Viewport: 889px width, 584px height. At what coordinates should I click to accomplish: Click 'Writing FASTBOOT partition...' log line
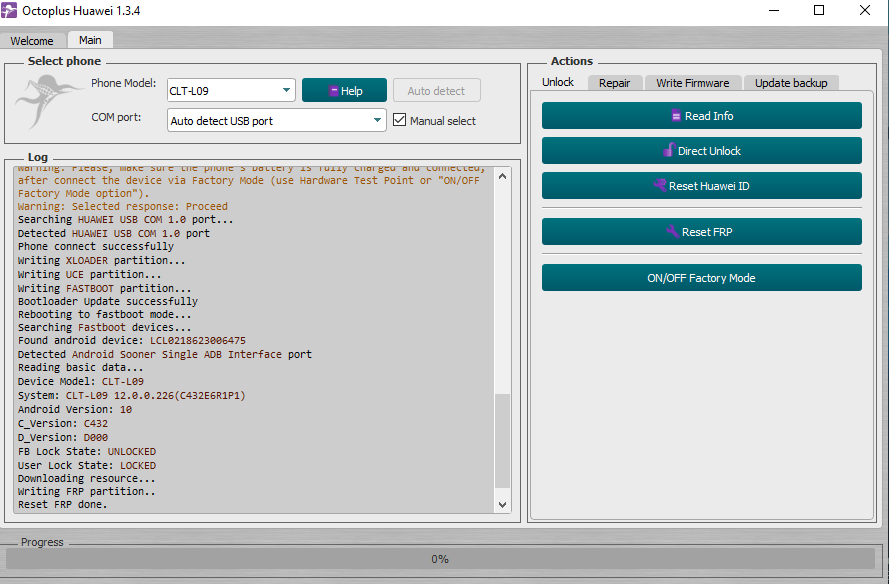tap(105, 288)
